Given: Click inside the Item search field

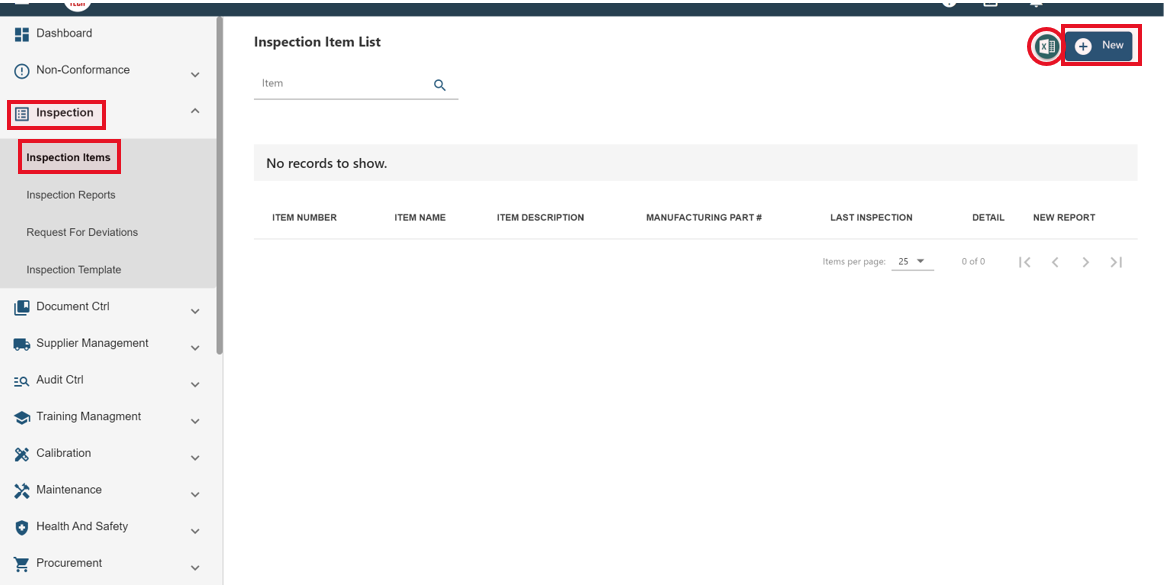Looking at the screenshot, I should pos(330,83).
